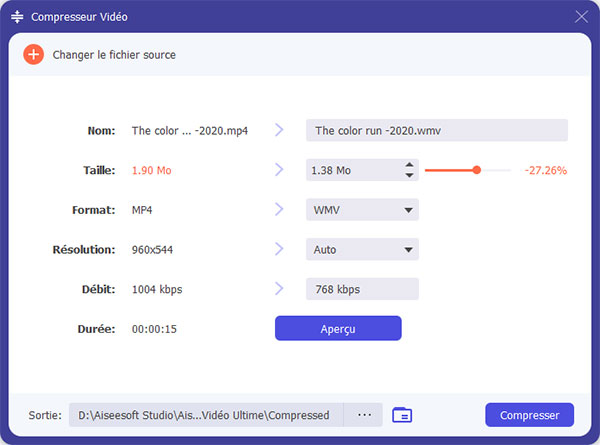Click the arrow icon in Résolution row
Viewport: 600px width, 445px height.
pos(279,249)
